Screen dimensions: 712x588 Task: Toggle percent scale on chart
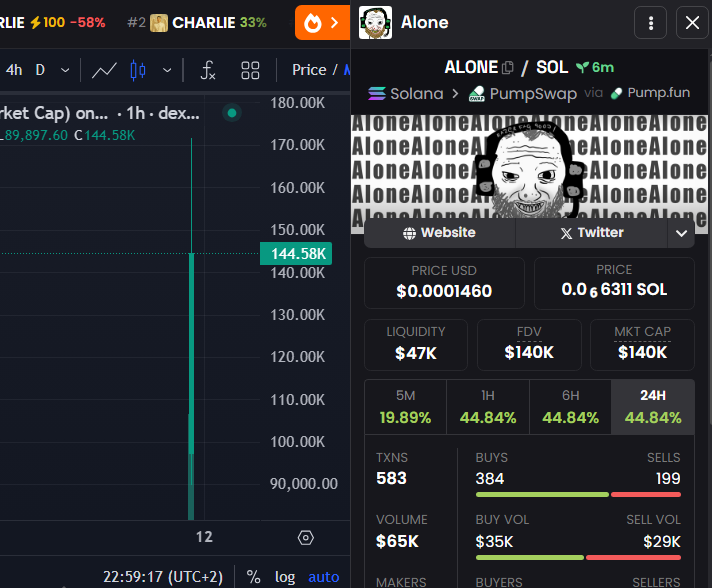[x=253, y=577]
